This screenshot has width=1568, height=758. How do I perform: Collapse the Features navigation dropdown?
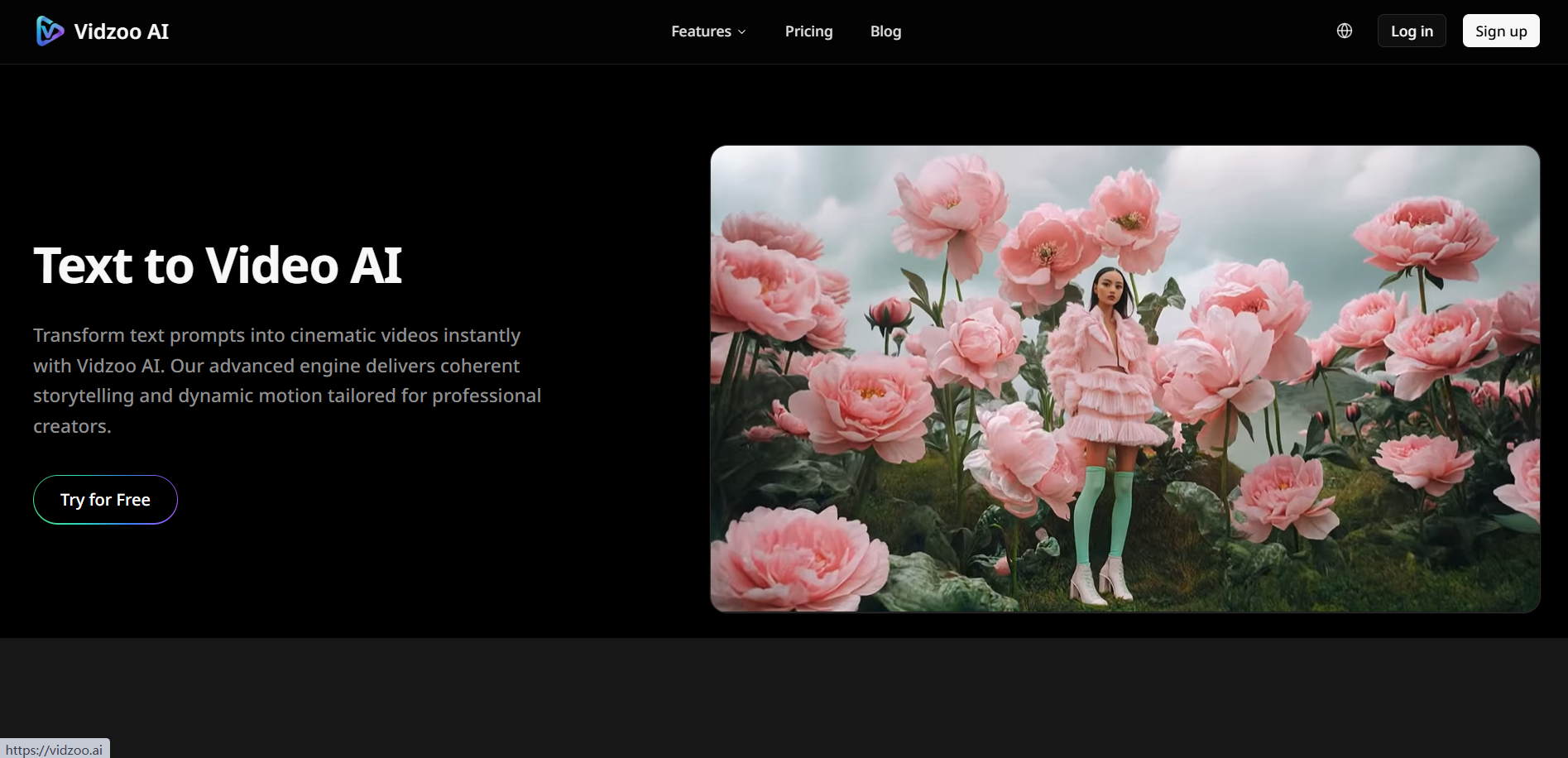point(707,31)
